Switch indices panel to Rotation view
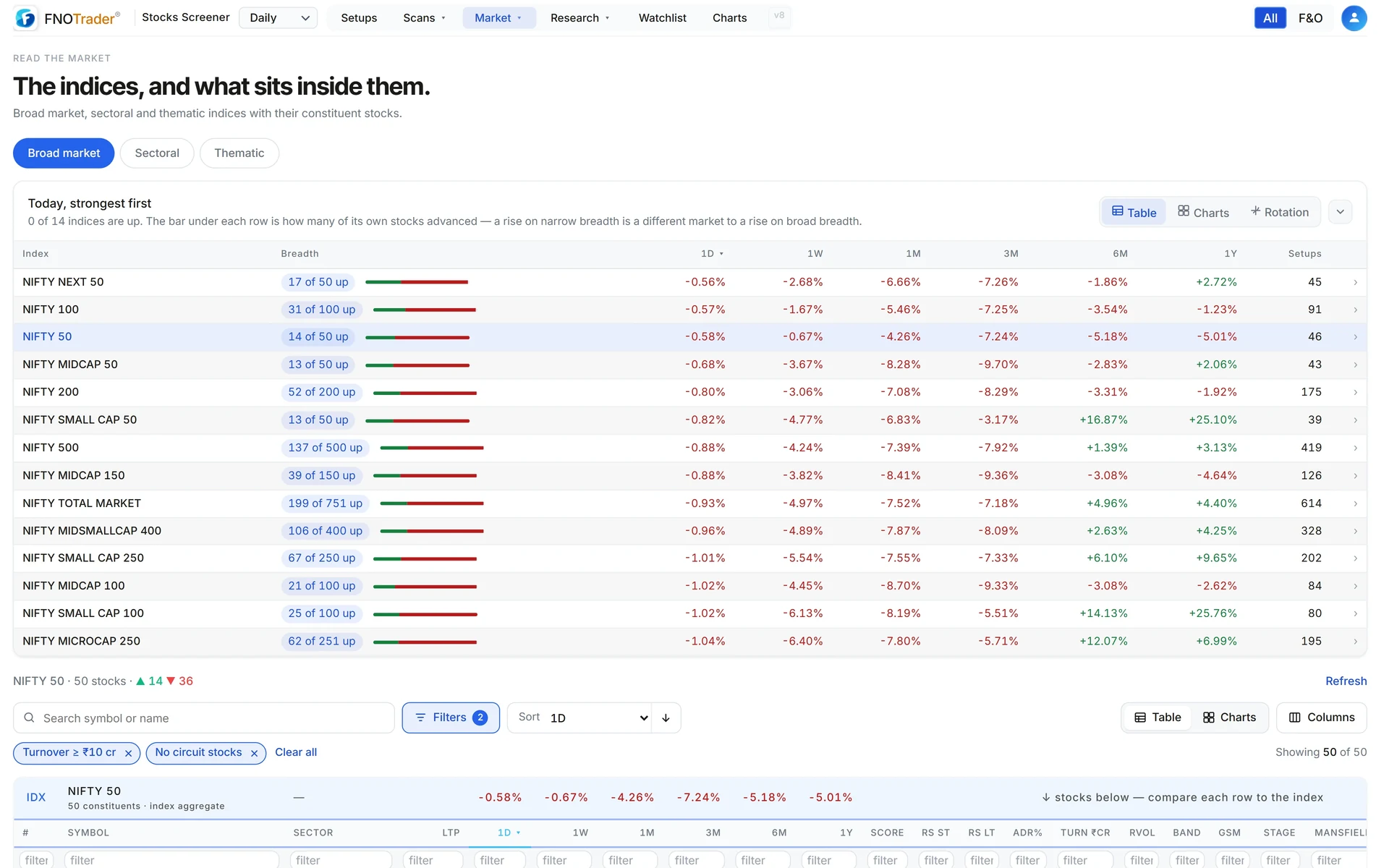The height and width of the screenshot is (868, 1389). tap(1280, 212)
